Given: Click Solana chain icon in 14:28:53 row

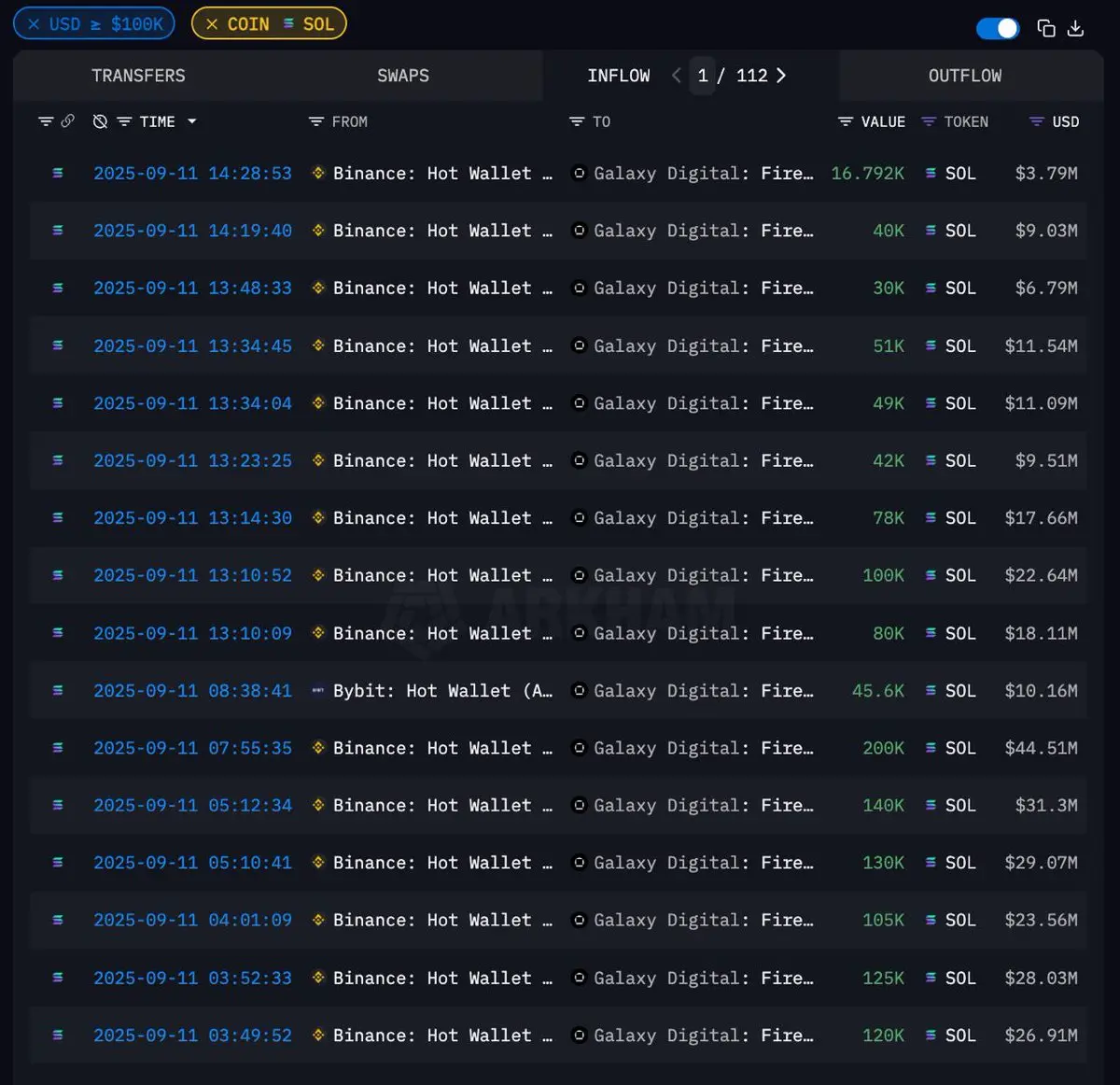Looking at the screenshot, I should [x=58, y=173].
